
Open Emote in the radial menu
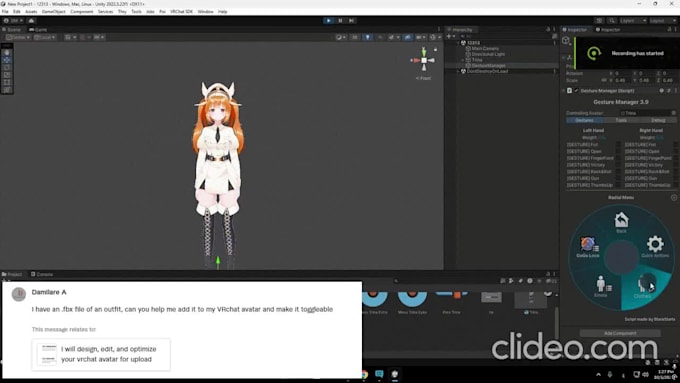(x=601, y=286)
